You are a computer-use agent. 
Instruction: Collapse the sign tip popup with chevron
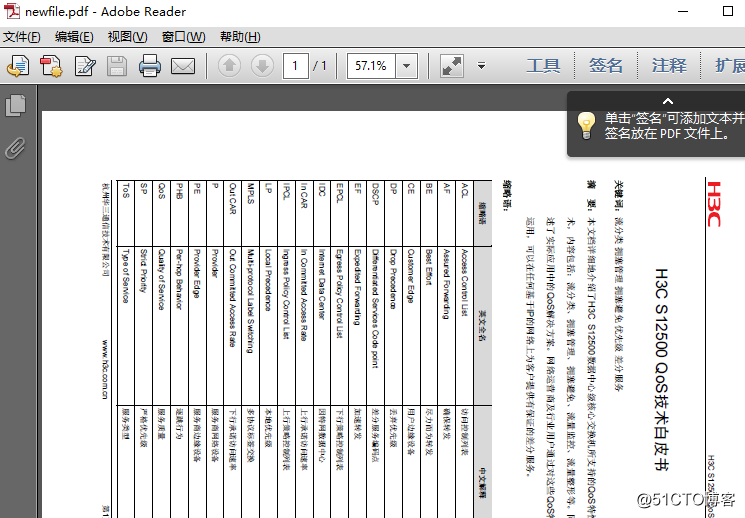[x=668, y=101]
